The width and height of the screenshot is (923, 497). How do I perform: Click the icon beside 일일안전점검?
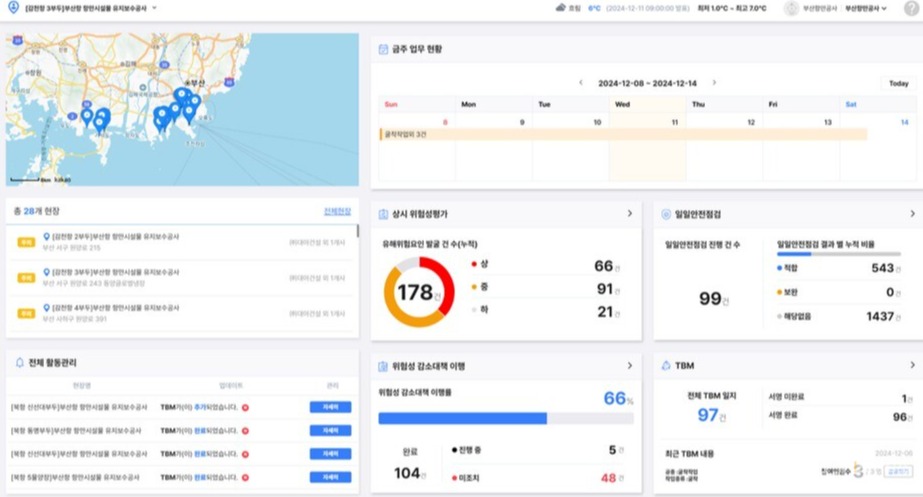[x=666, y=214]
